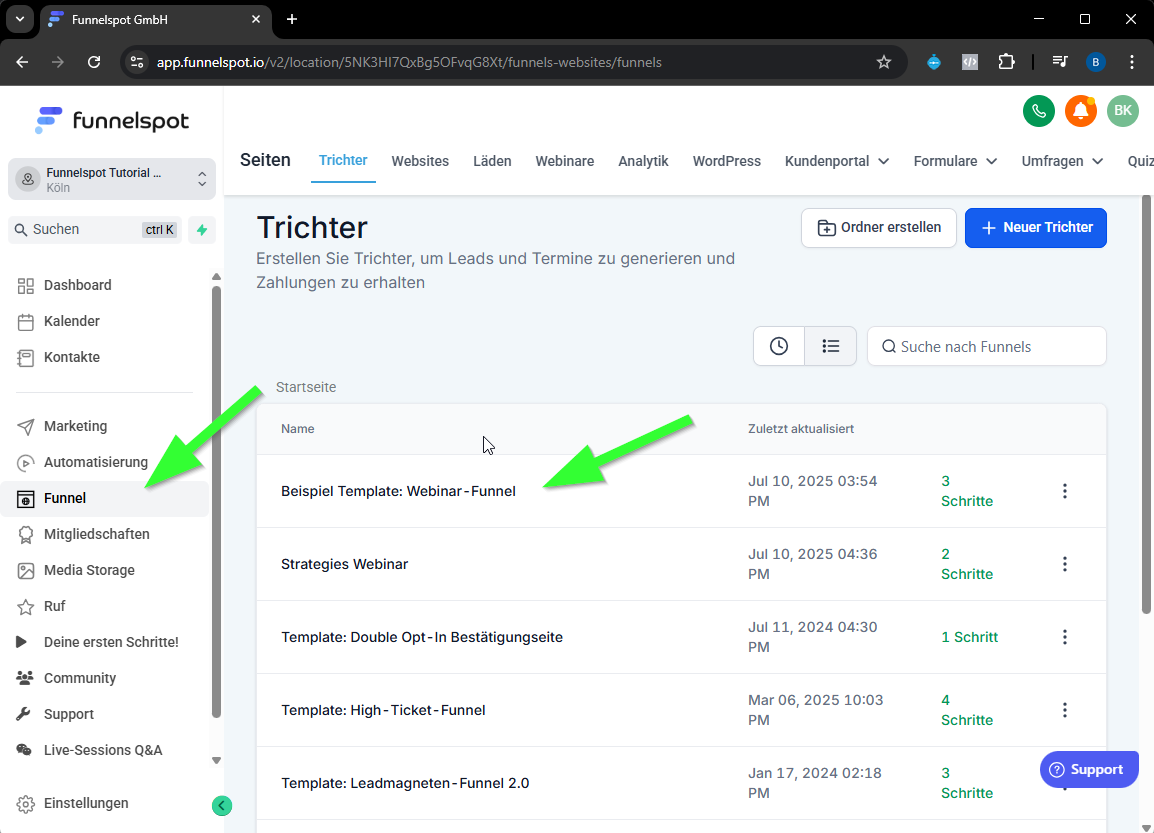1154x833 pixels.
Task: Open a new browser tab
Action: coord(292,19)
